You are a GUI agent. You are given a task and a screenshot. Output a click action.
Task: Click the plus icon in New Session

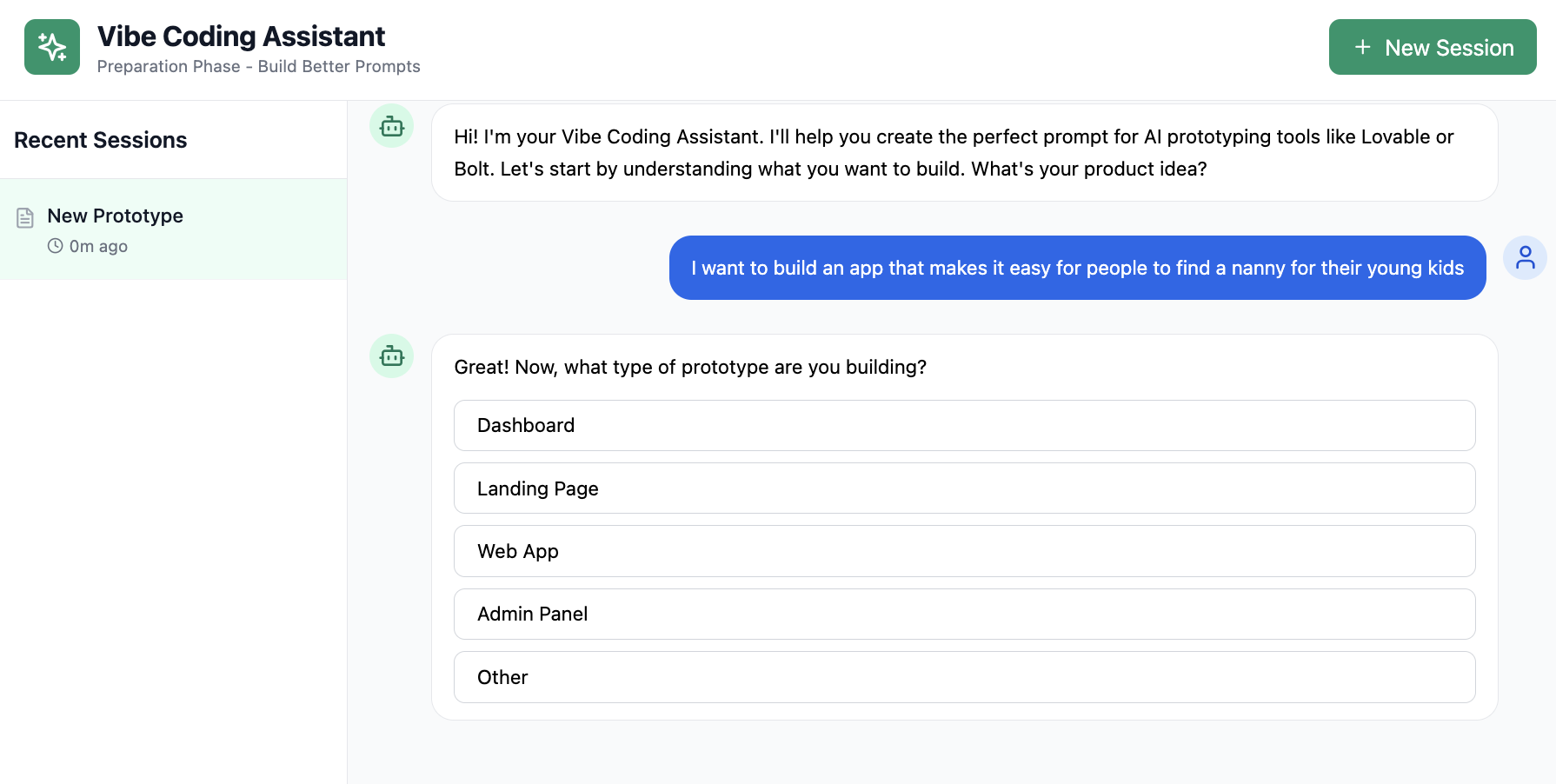[x=1362, y=47]
